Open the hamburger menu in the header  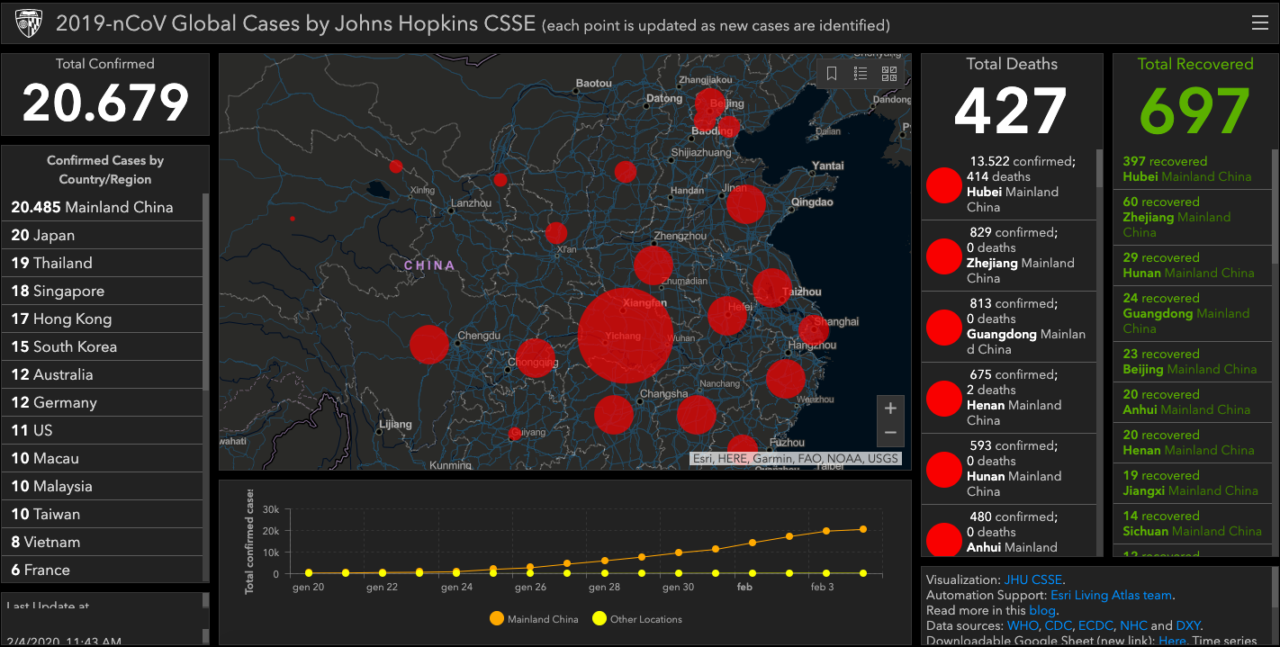(1259, 23)
